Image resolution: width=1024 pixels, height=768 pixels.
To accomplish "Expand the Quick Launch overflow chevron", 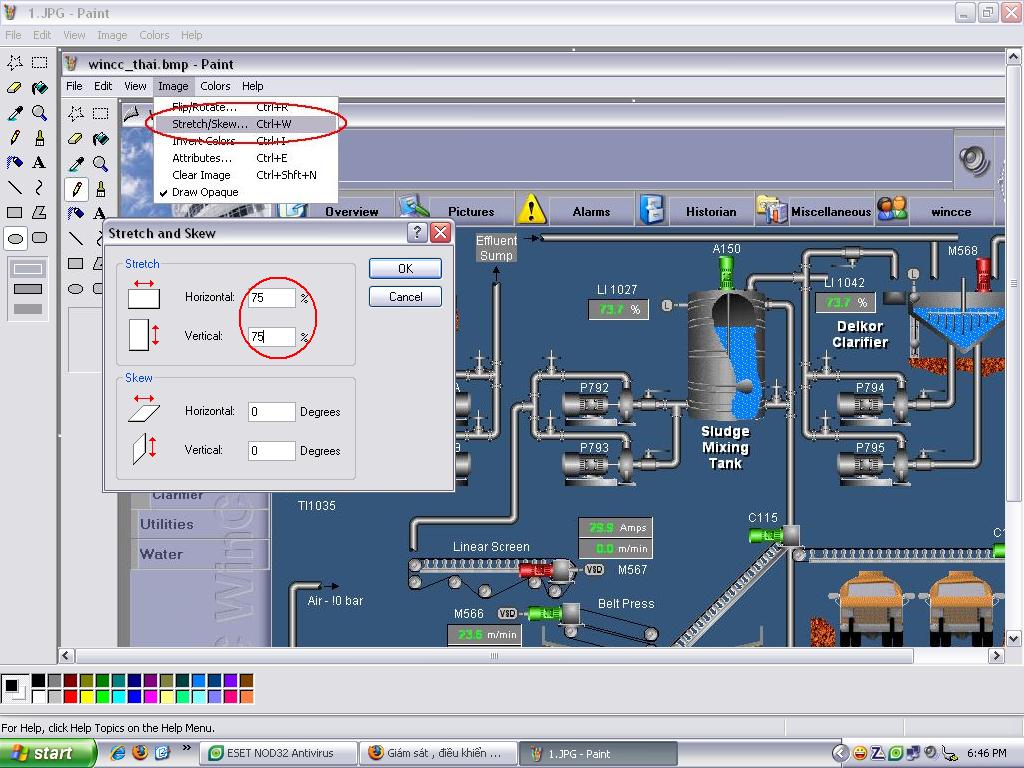I will coord(187,748).
